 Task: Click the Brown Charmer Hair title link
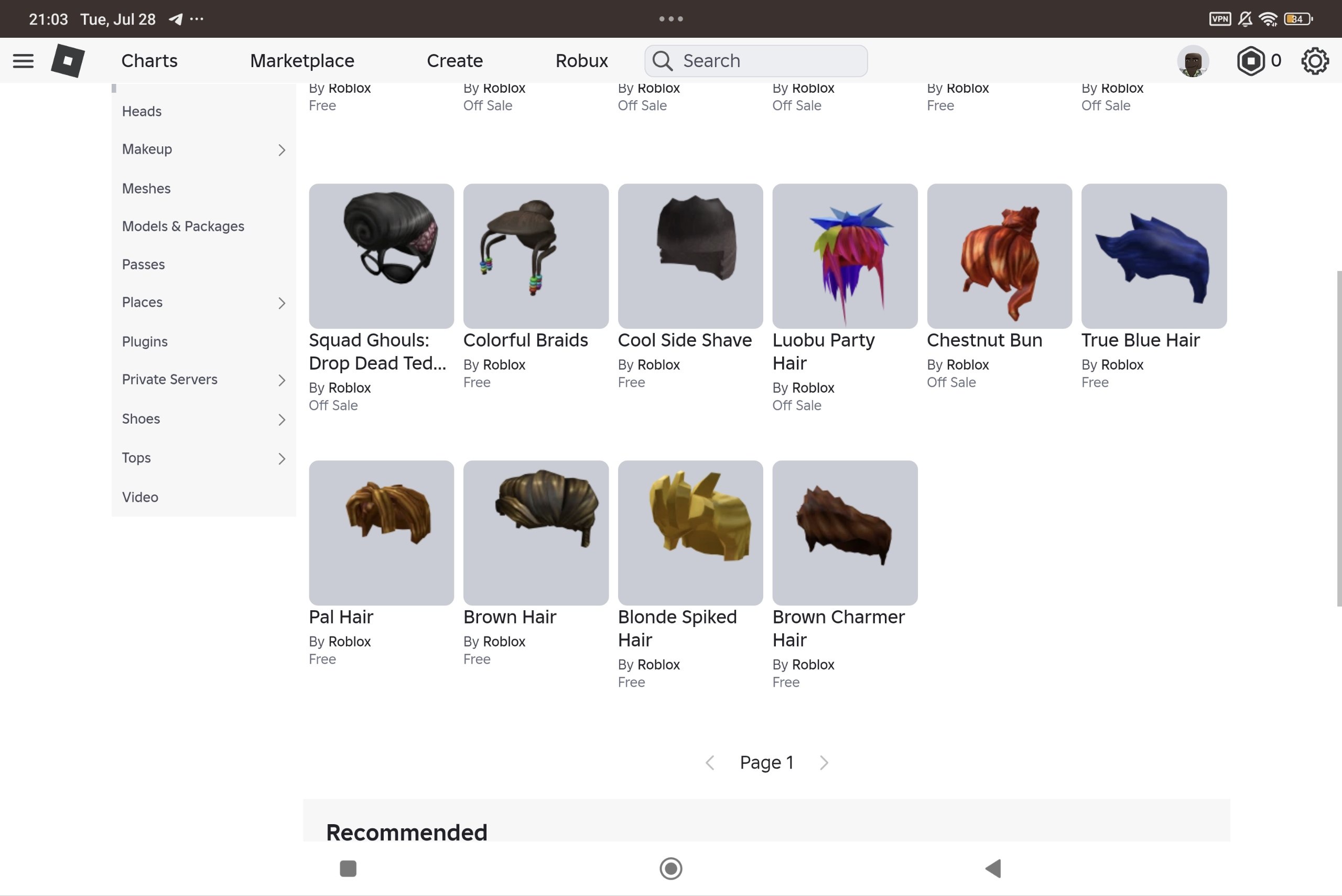pyautogui.click(x=839, y=629)
